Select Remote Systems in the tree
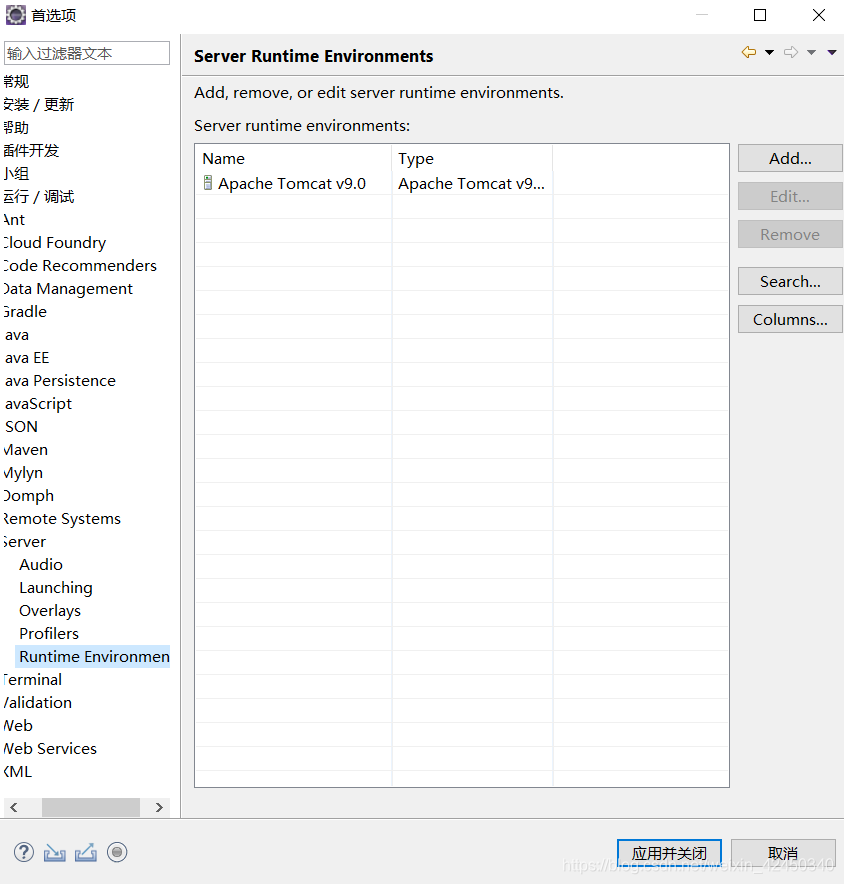This screenshot has height=884, width=844. click(x=62, y=519)
